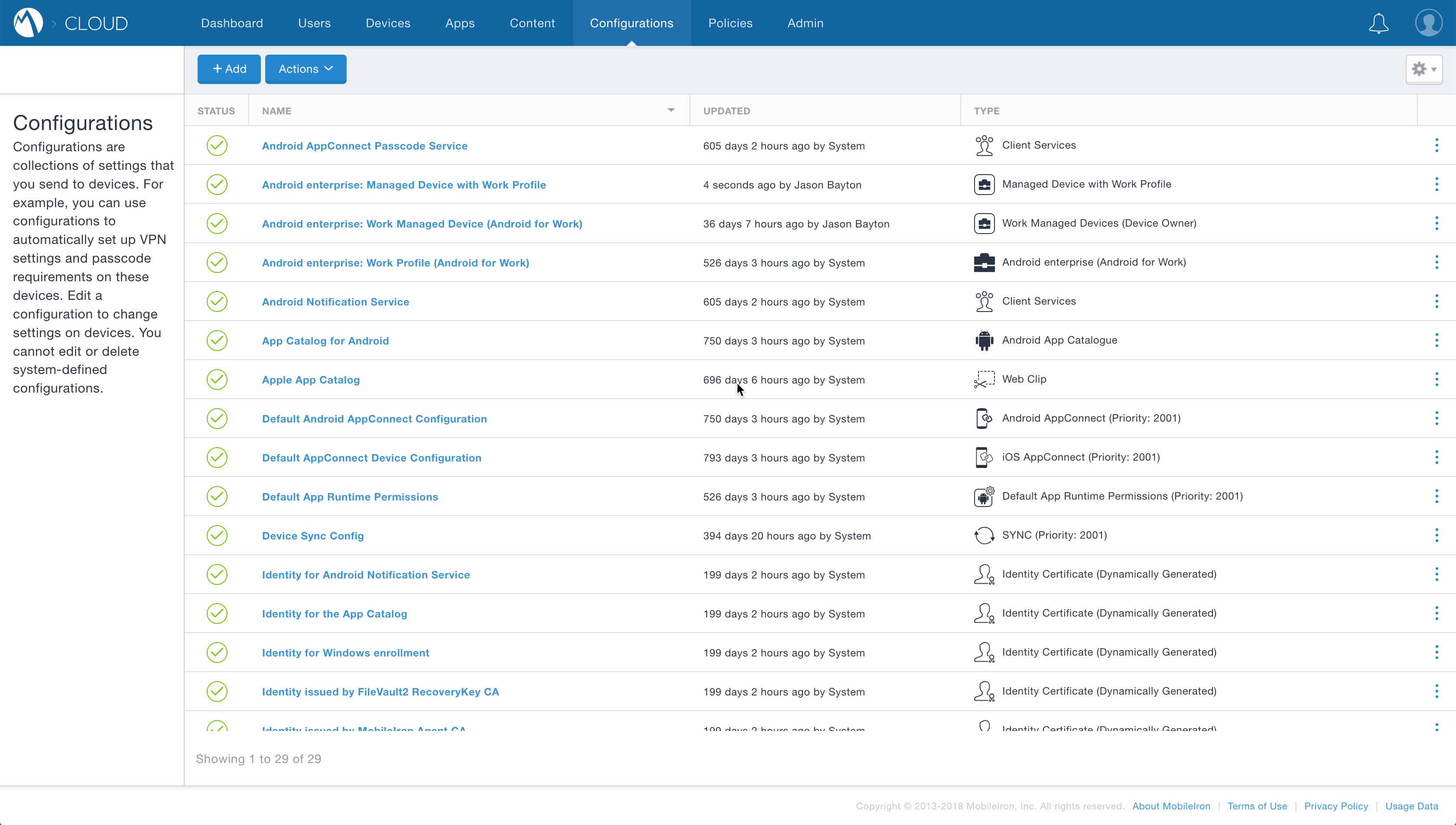Click the sort arrow in the Name column header

pyautogui.click(x=670, y=109)
